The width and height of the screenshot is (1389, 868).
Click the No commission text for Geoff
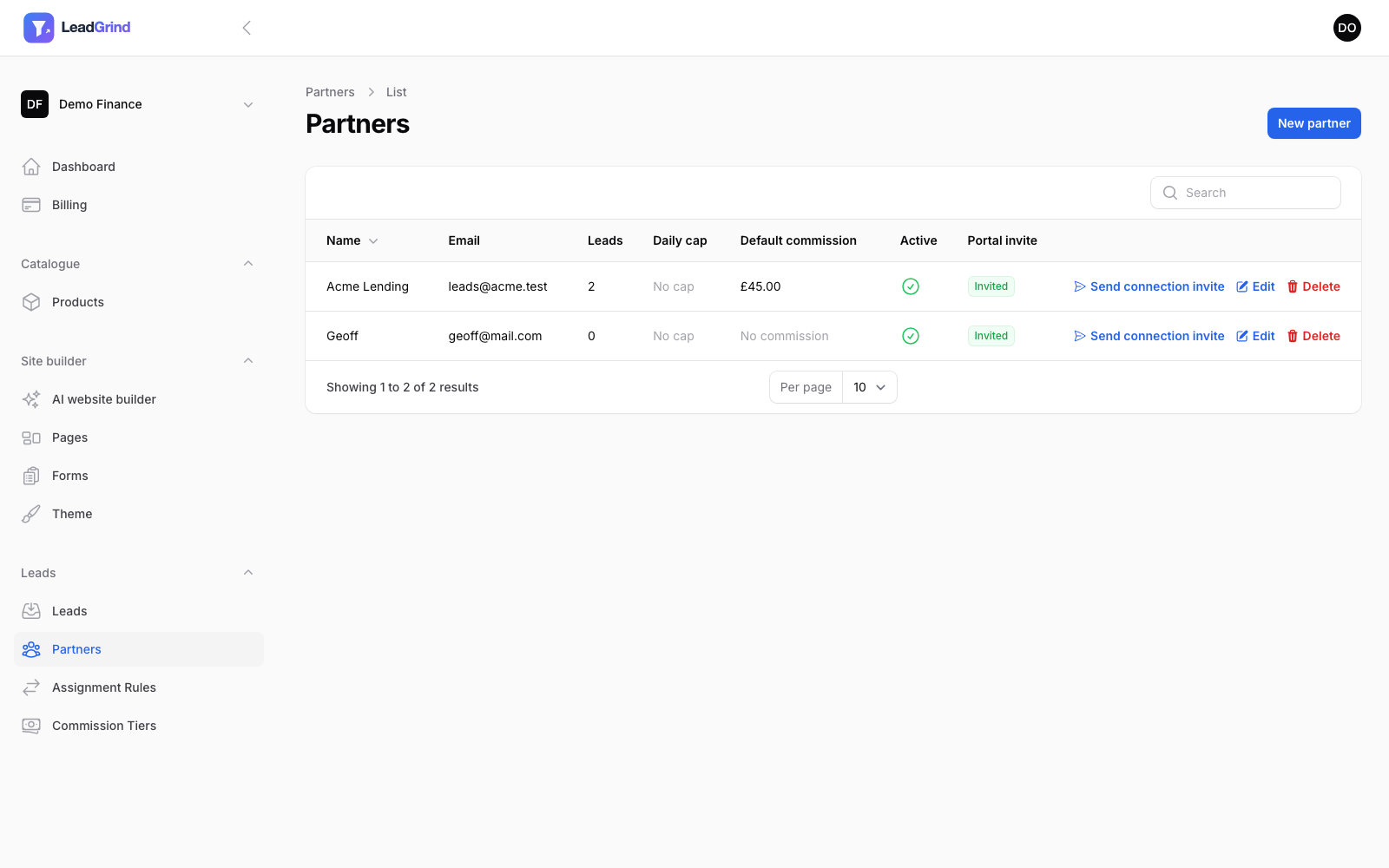tap(784, 336)
